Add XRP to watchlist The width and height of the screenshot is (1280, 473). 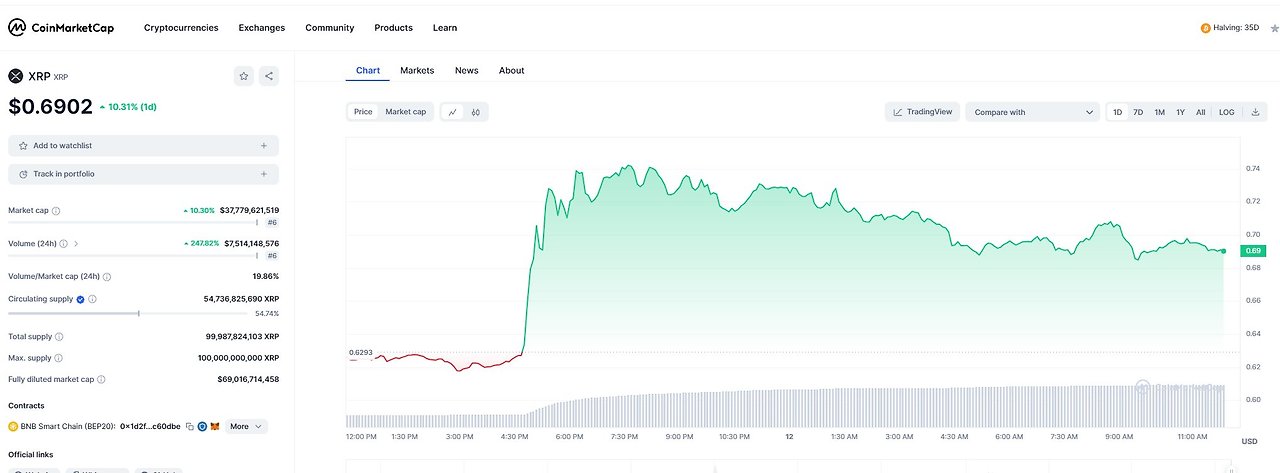143,145
